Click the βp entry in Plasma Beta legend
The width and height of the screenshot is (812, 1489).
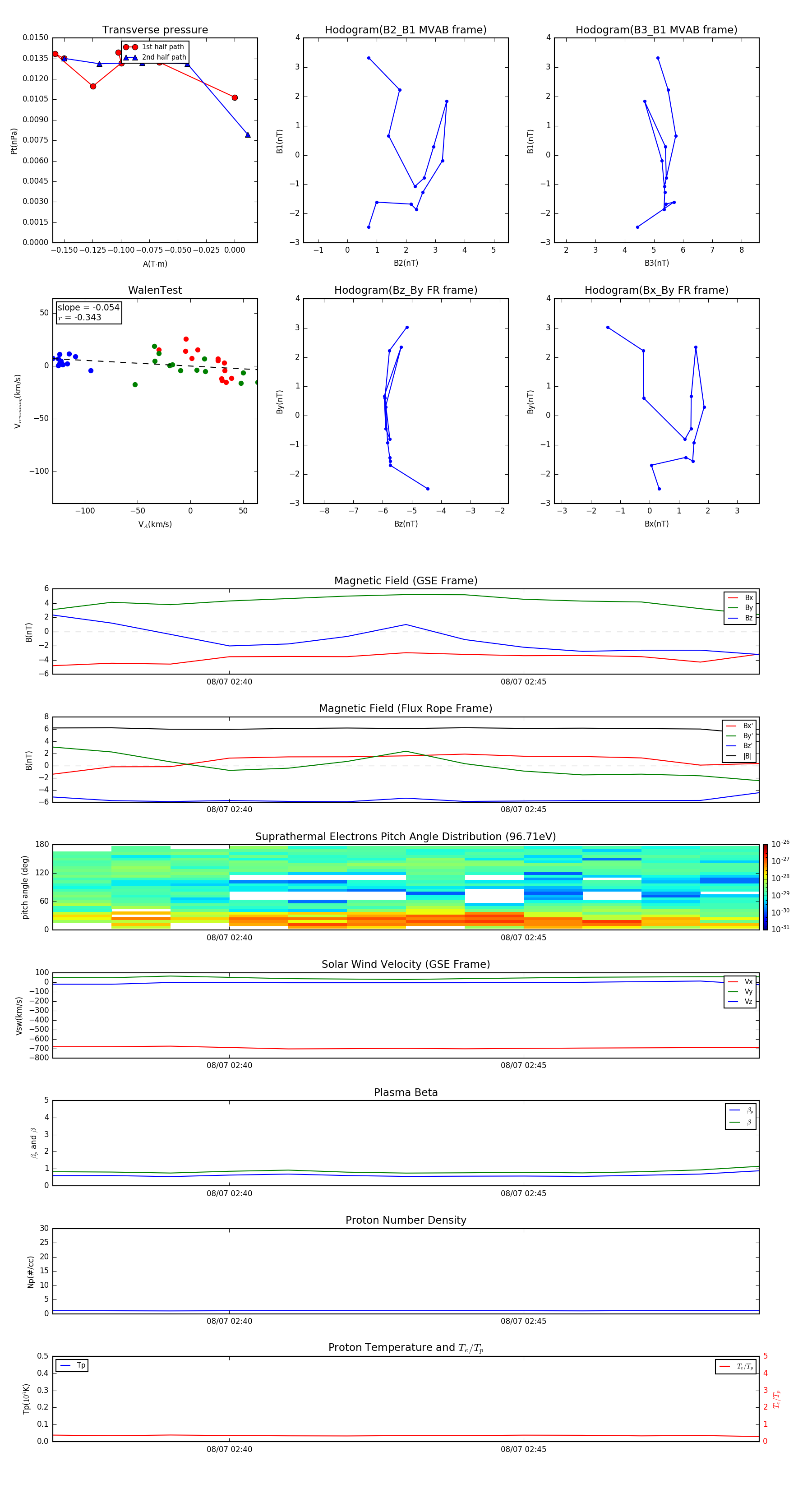pos(741,1110)
